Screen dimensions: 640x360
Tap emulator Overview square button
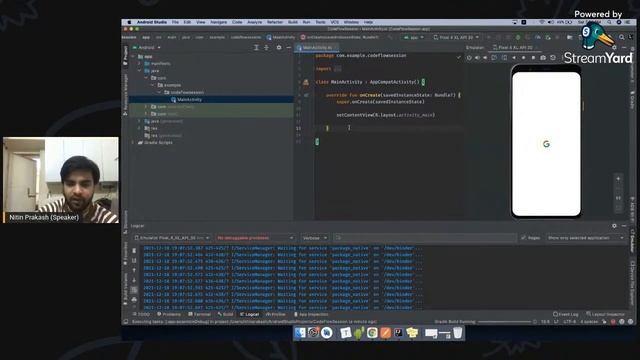[533, 58]
